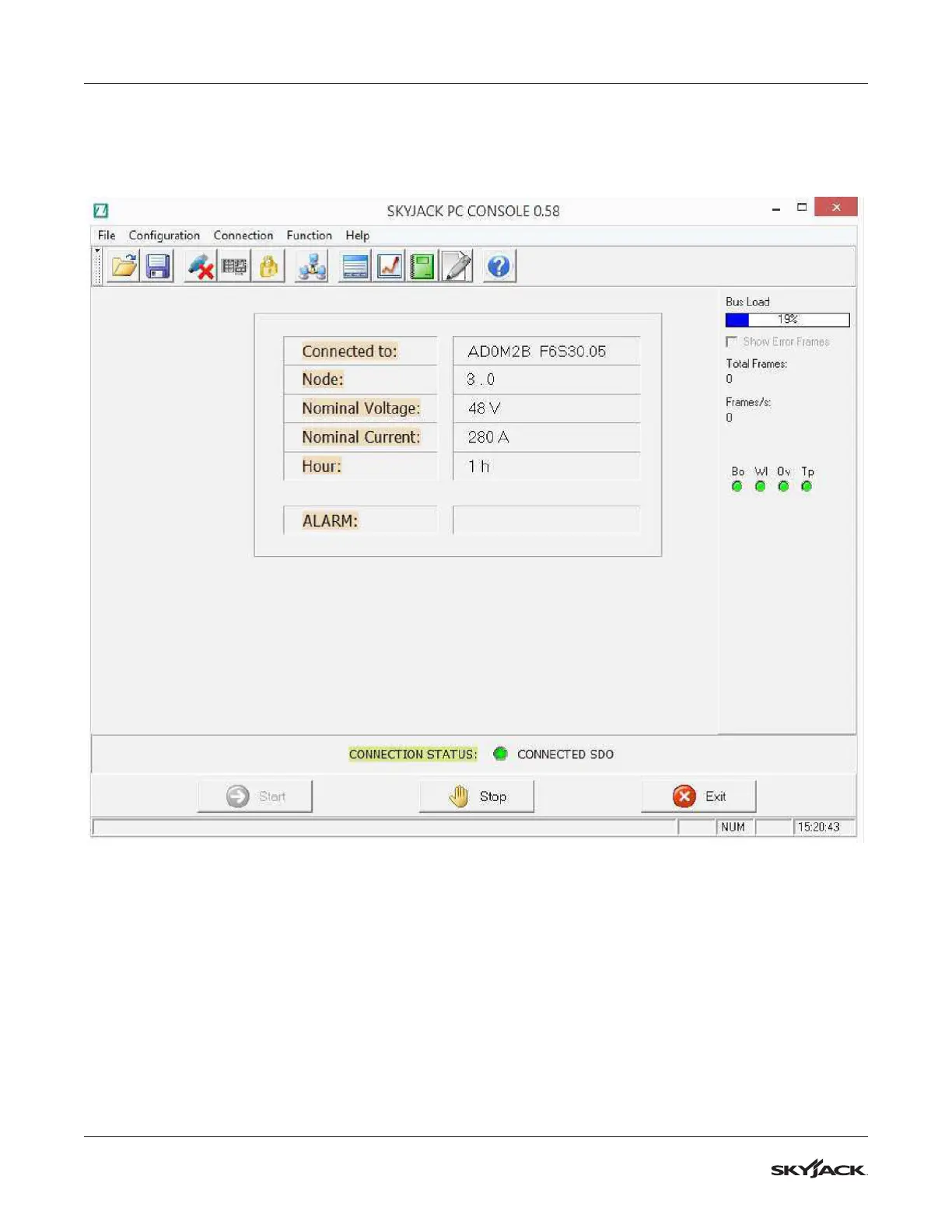
Task: Click the toolbar options arrow beside the grip
Action: (x=97, y=251)
